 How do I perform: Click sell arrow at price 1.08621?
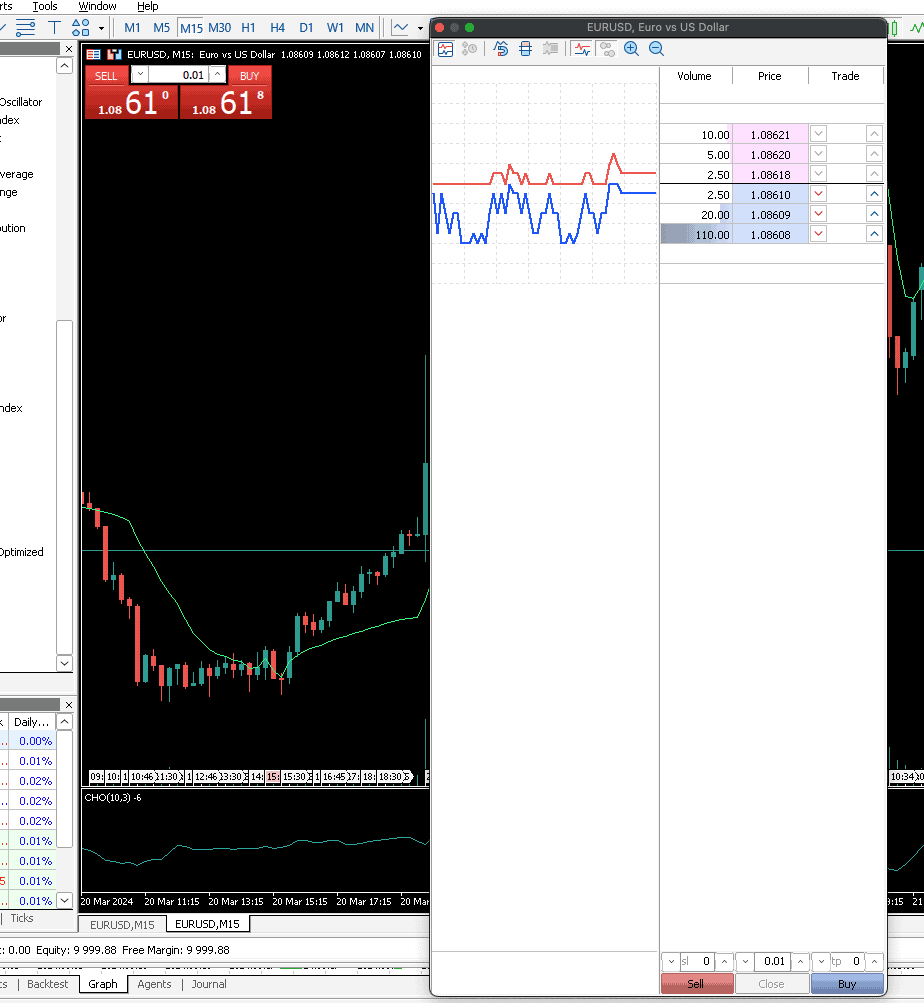coord(818,134)
